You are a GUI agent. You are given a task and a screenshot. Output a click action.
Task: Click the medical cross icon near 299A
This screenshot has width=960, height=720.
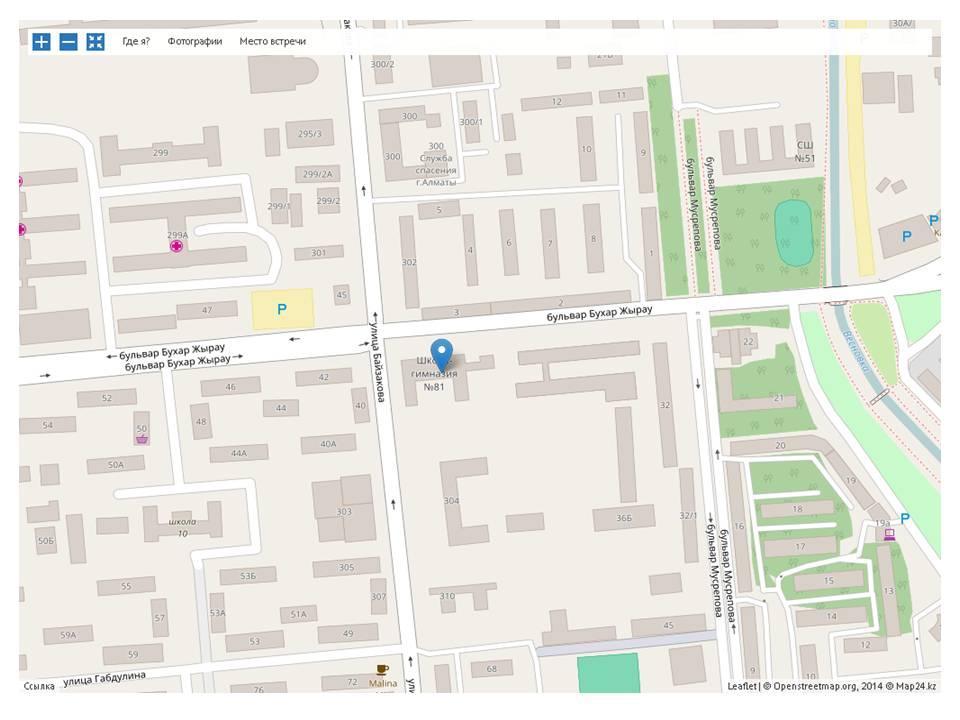tap(177, 246)
